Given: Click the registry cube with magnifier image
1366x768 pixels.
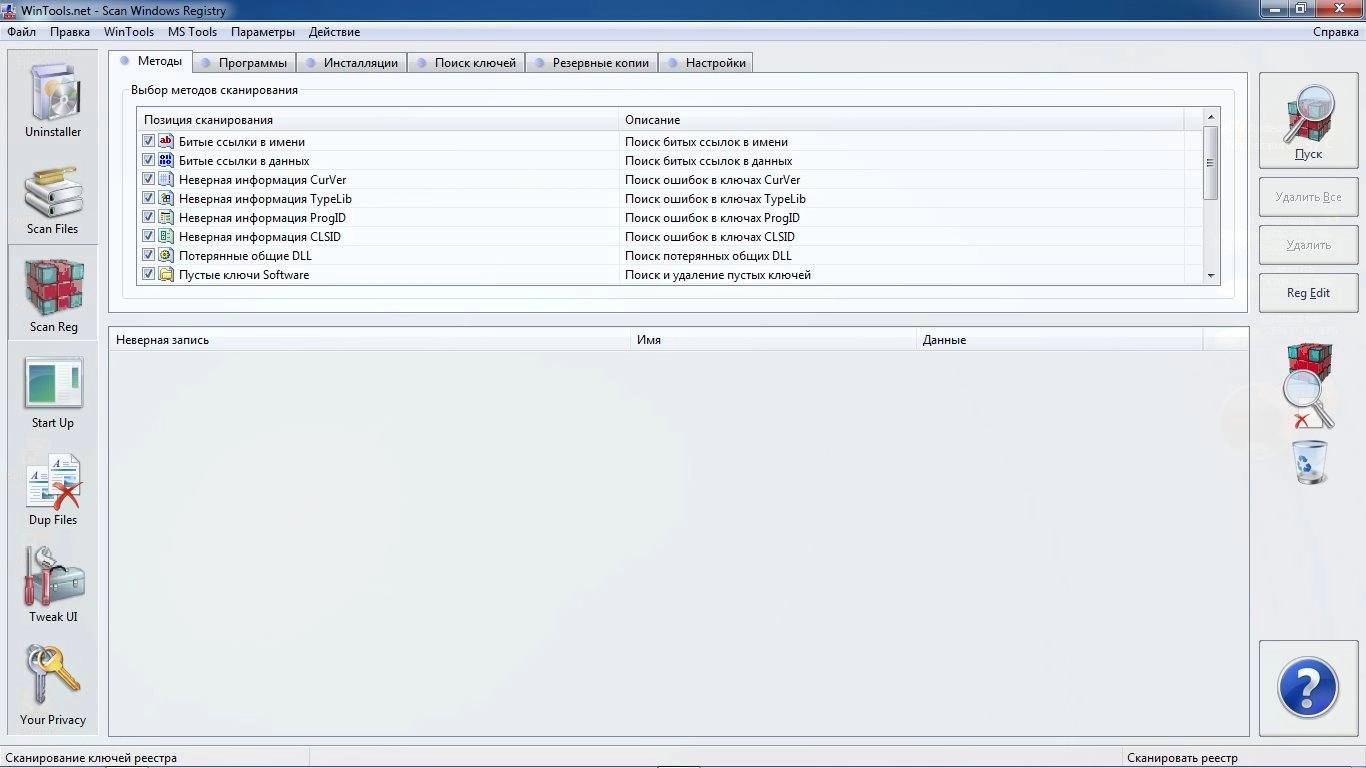Looking at the screenshot, I should [1309, 385].
